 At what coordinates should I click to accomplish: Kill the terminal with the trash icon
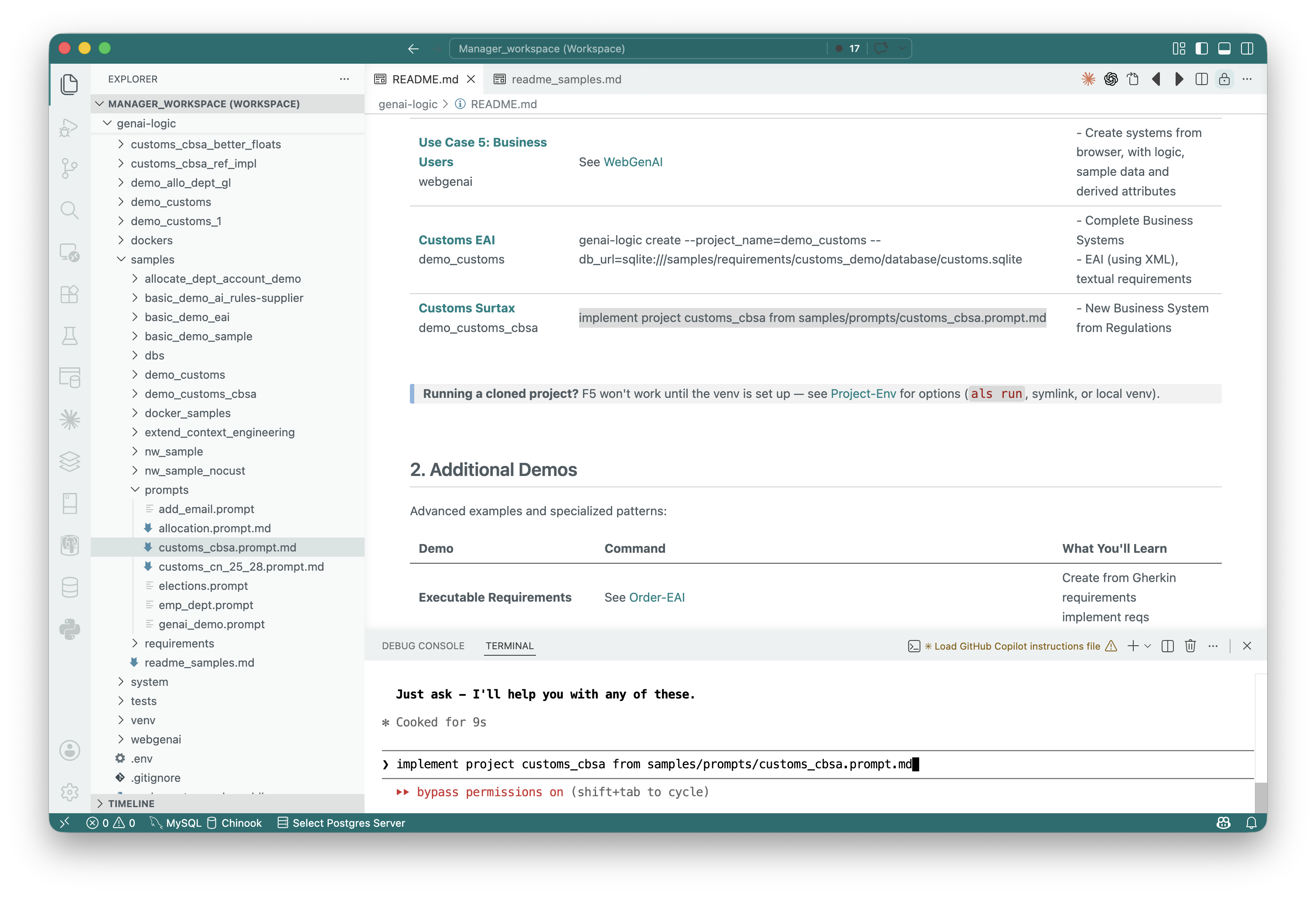point(1190,646)
